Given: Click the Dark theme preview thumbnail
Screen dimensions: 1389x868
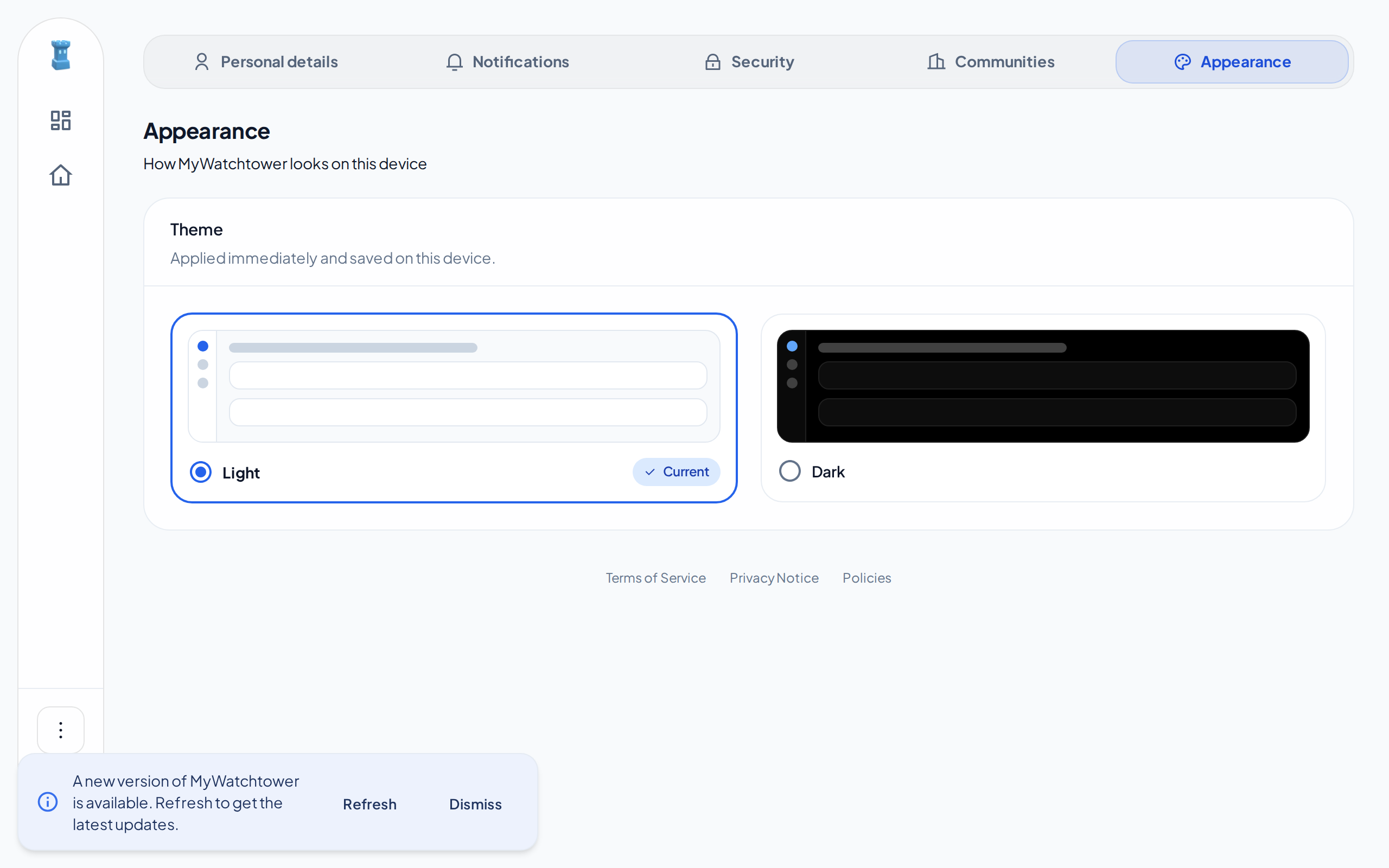Looking at the screenshot, I should tap(1043, 386).
